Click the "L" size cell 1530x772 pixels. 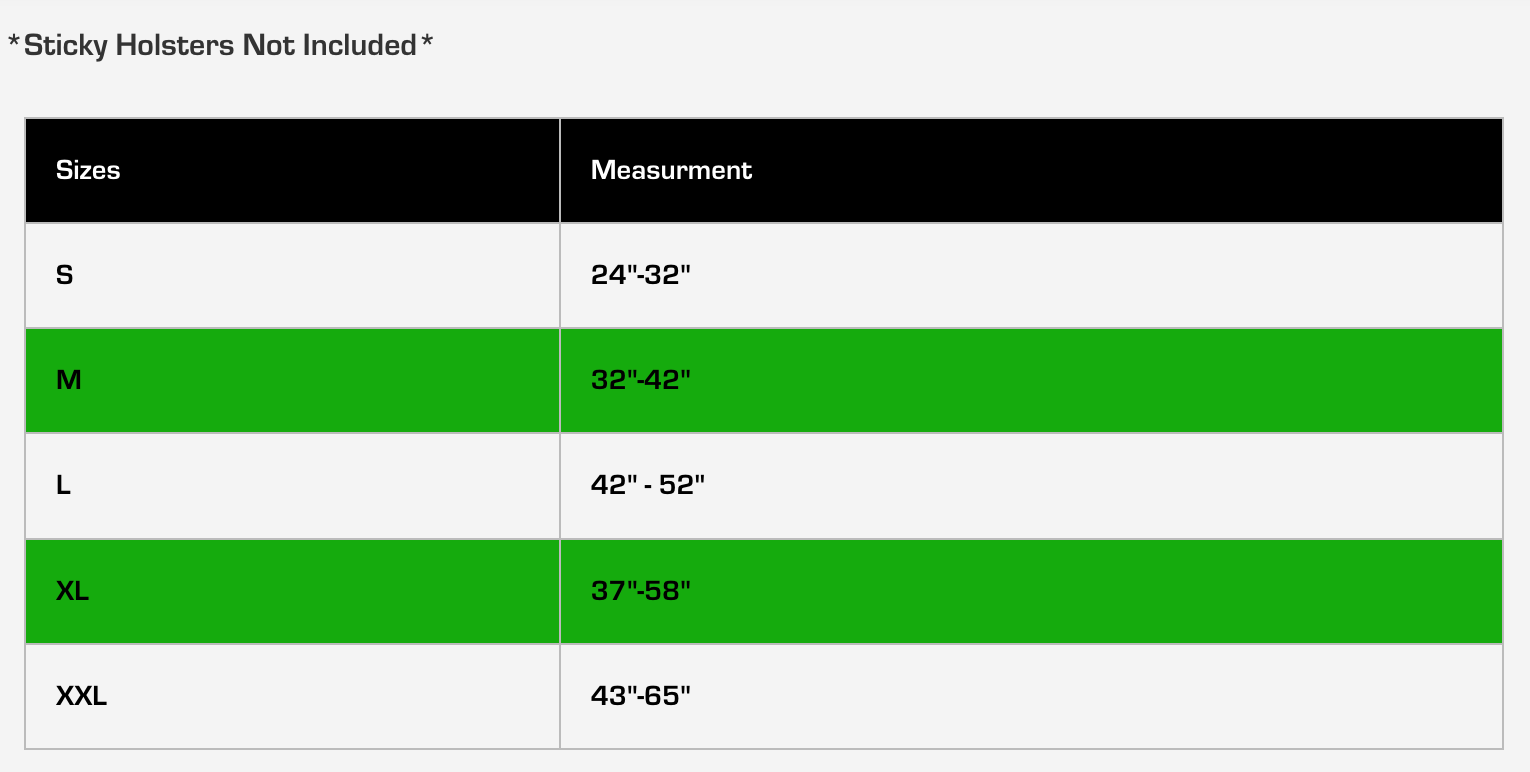click(x=64, y=486)
